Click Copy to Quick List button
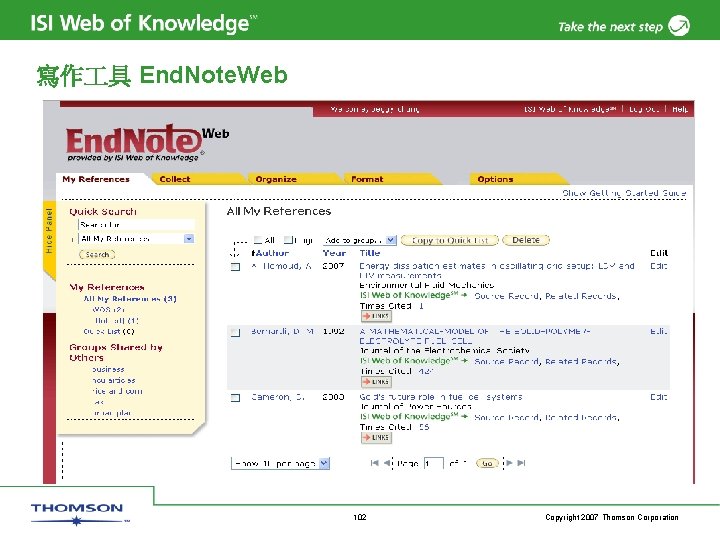720x540 pixels. tap(450, 240)
